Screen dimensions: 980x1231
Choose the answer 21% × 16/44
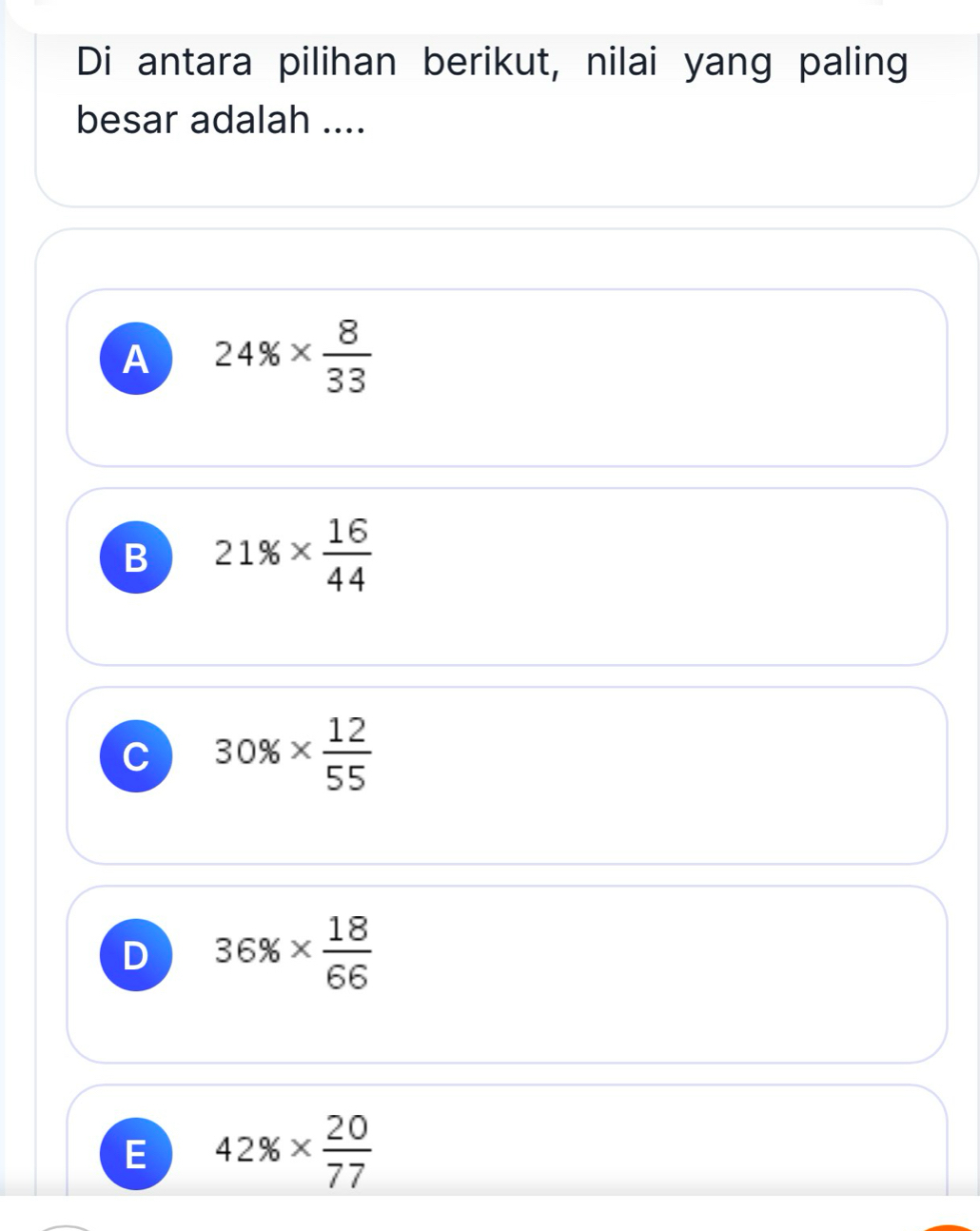click(x=290, y=555)
